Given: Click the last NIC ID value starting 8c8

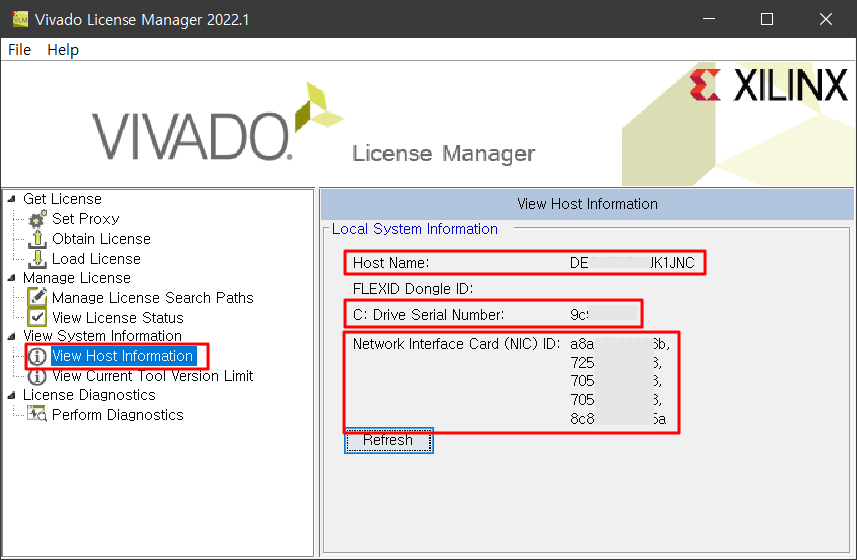Looking at the screenshot, I should point(618,419).
